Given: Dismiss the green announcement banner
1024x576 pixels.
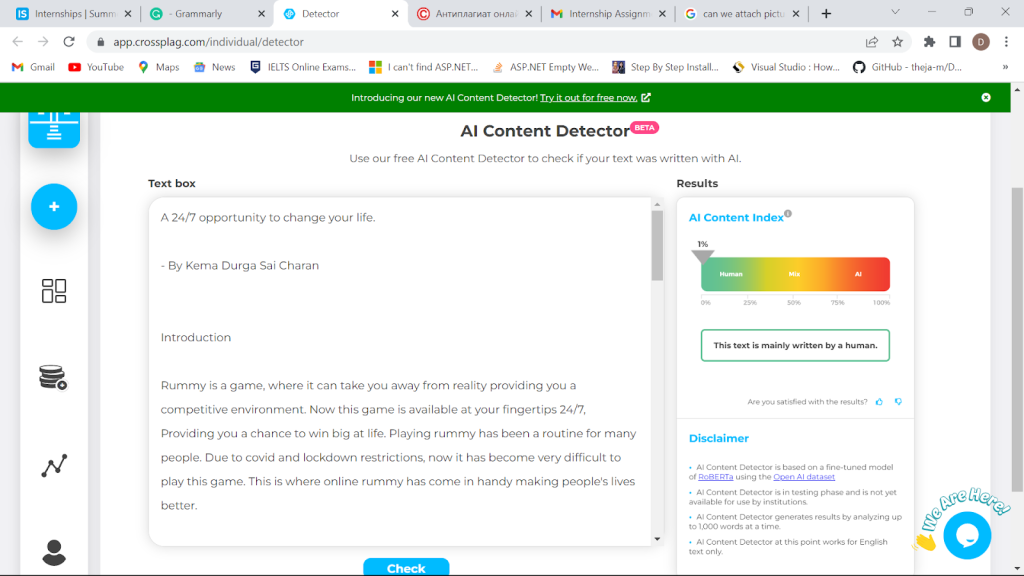Looking at the screenshot, I should (x=986, y=98).
